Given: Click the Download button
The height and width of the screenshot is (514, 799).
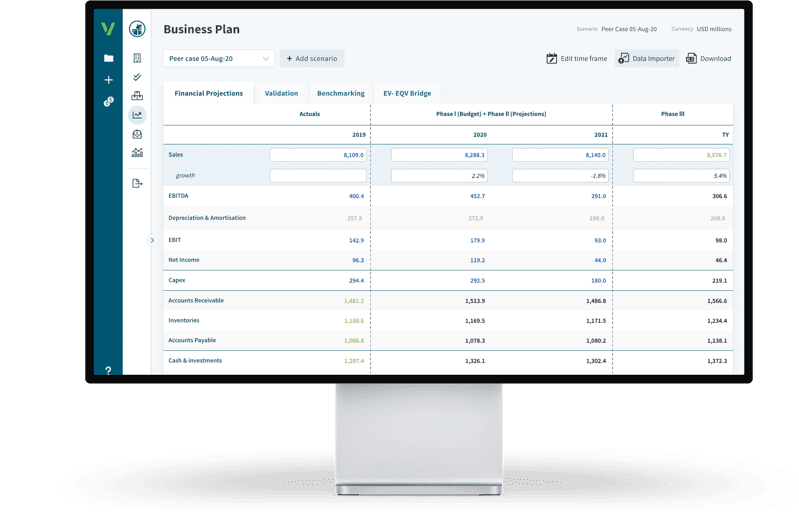Looking at the screenshot, I should 708,59.
